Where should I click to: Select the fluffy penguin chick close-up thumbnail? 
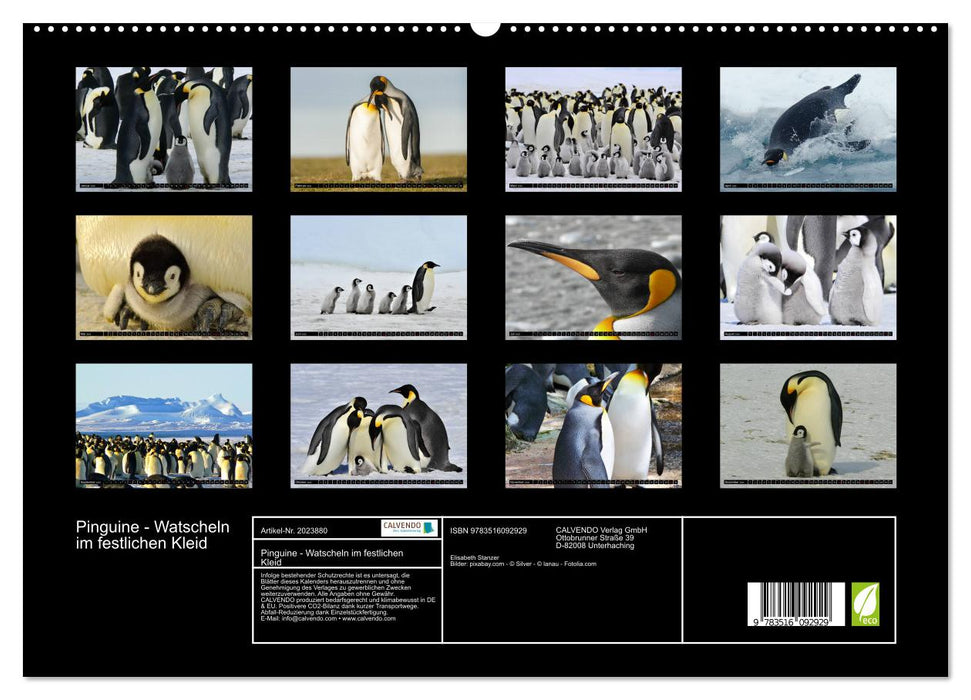[x=163, y=278]
